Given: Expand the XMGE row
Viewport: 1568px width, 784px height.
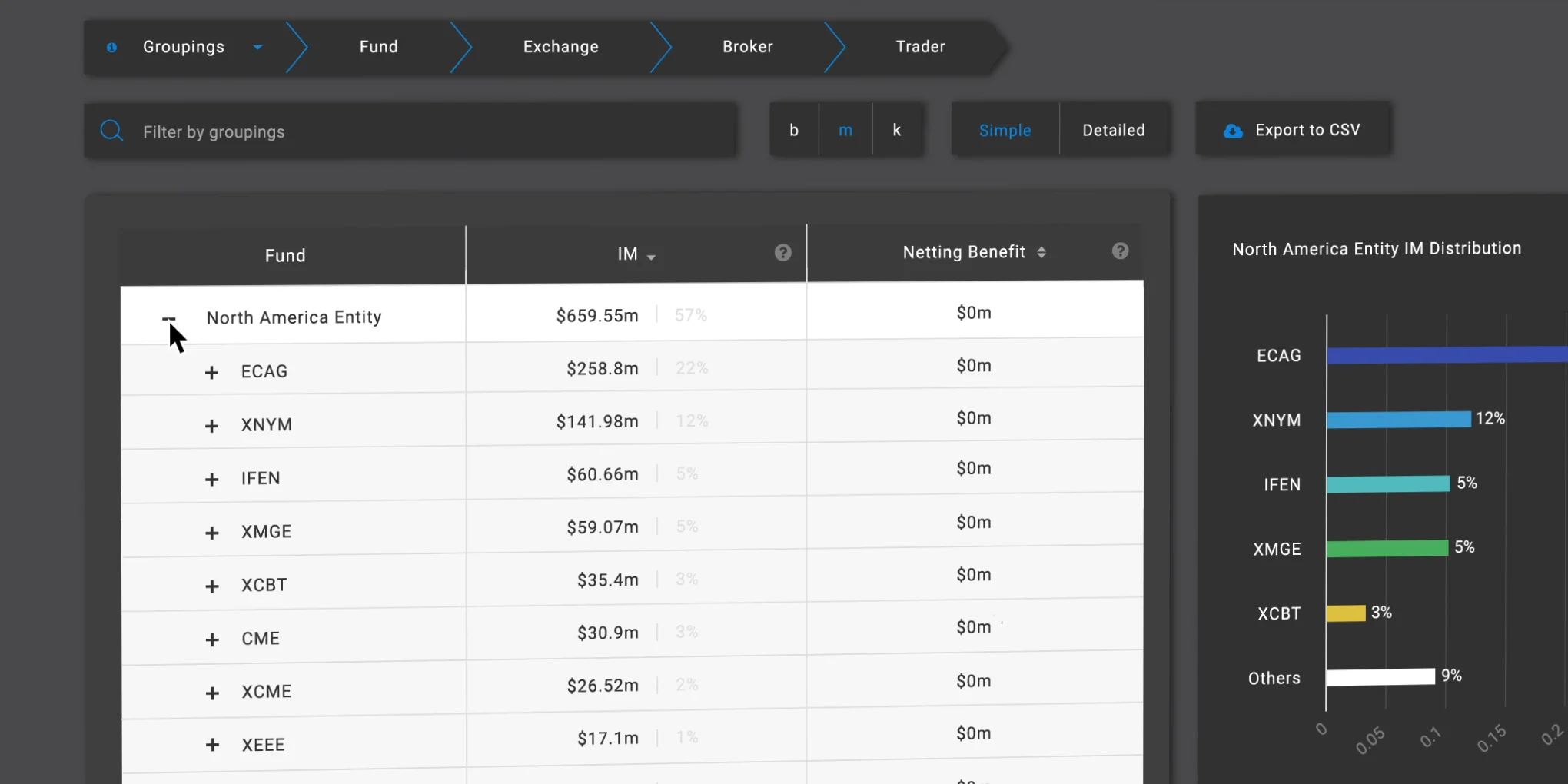Looking at the screenshot, I should (212, 533).
